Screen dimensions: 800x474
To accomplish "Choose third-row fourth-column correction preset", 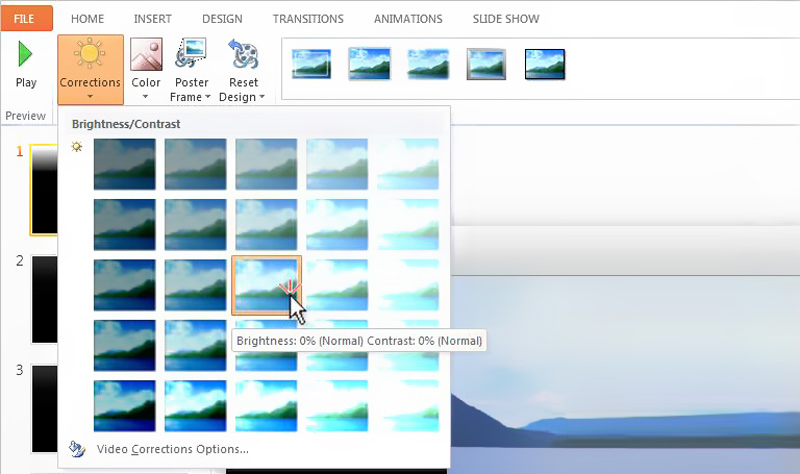I will coord(337,285).
